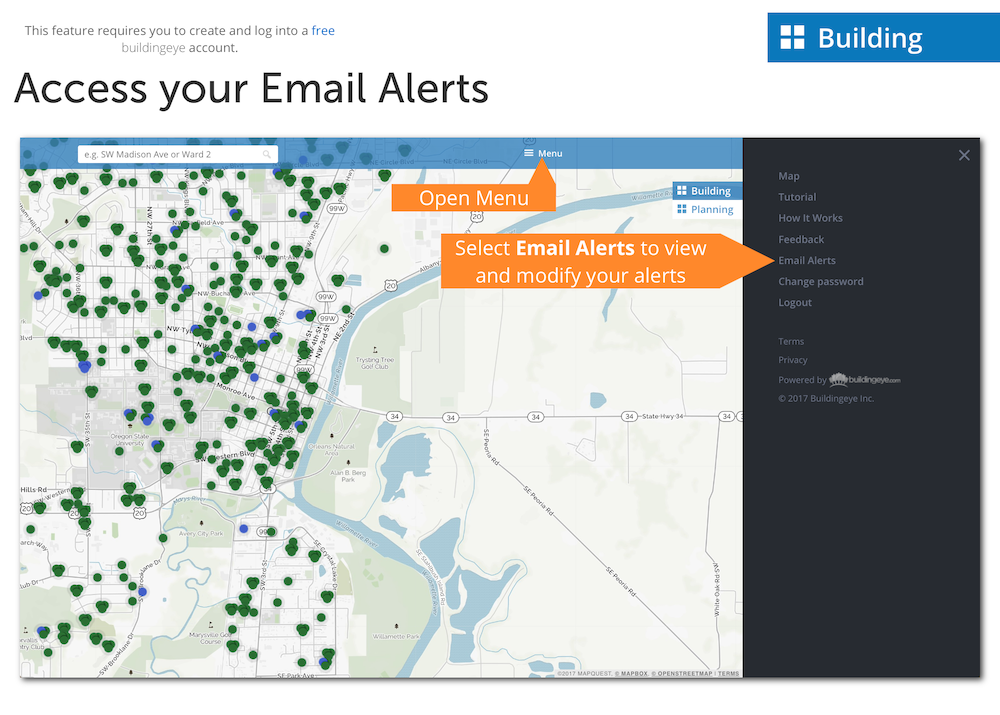Viewport: 1000px width, 715px height.
Task: Click the buildingeye logo in the side menu
Action: point(865,380)
